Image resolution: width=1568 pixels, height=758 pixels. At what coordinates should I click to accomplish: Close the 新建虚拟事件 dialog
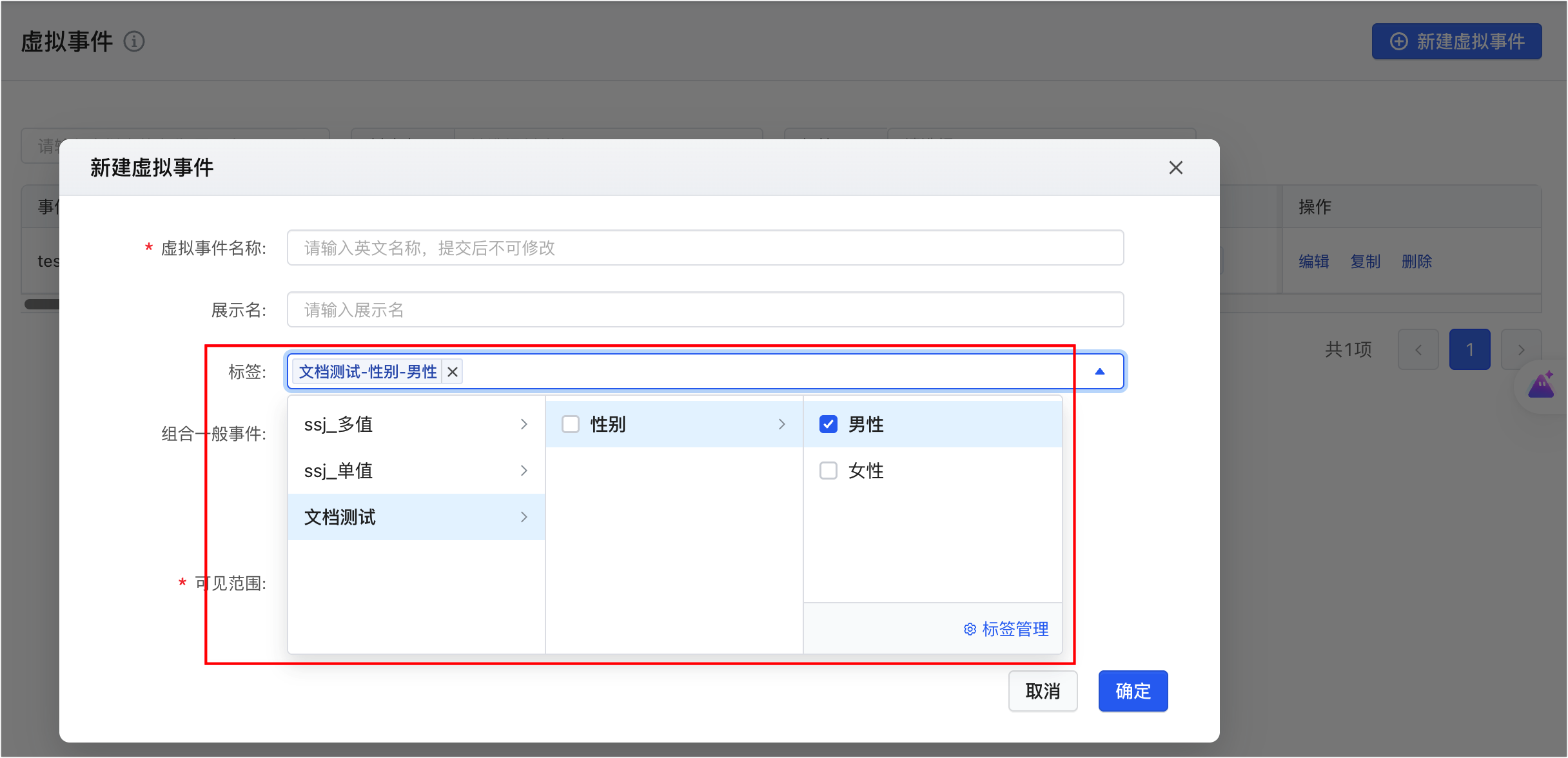pos(1176,168)
